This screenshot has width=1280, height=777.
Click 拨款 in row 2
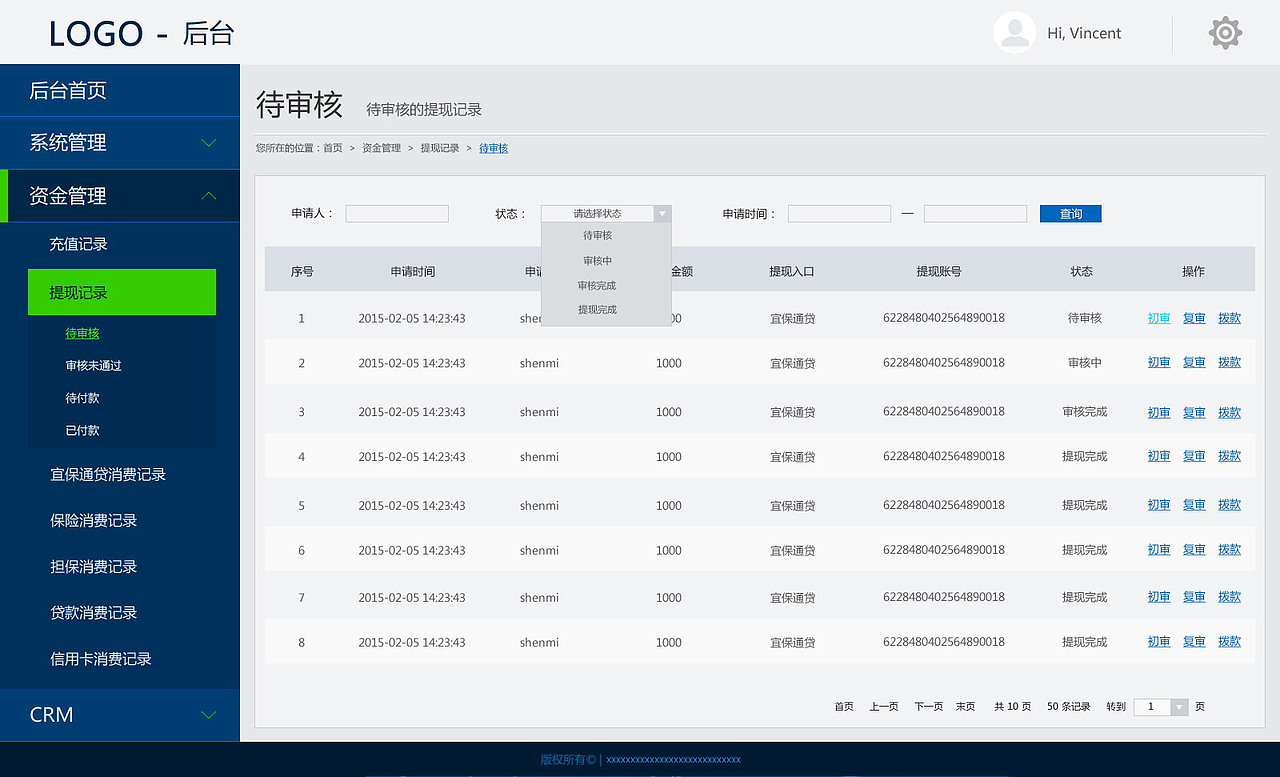pos(1229,362)
